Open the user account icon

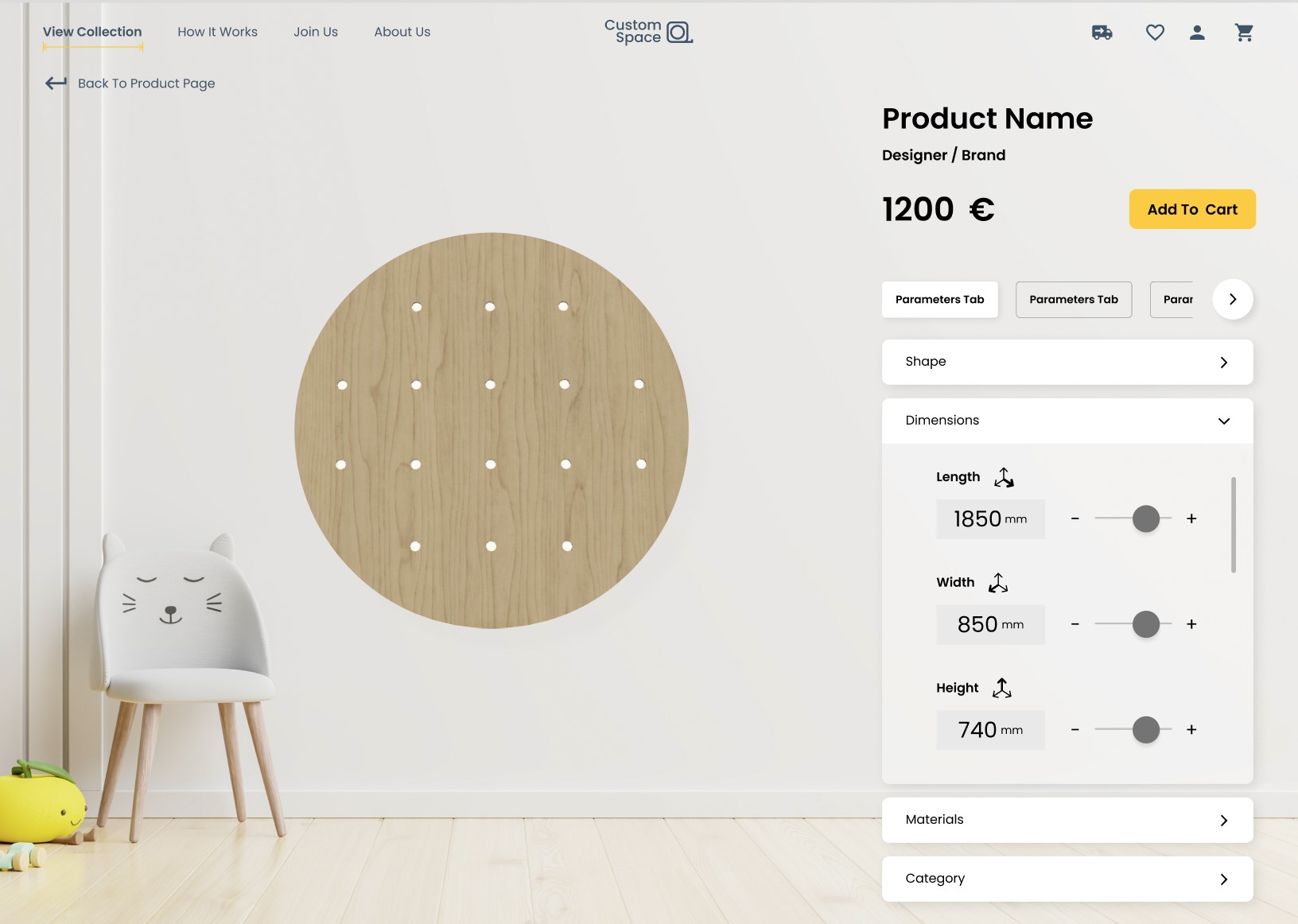[x=1197, y=33]
